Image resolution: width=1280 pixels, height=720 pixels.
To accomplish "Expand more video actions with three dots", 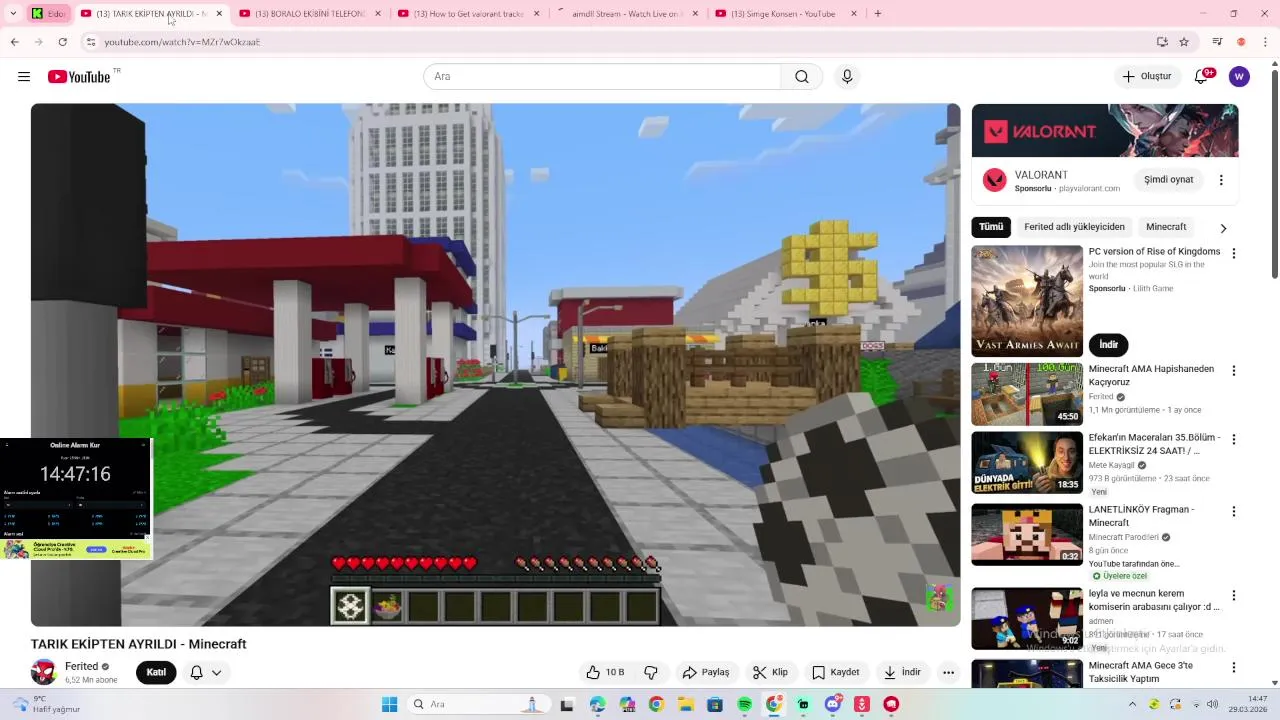I will (948, 672).
